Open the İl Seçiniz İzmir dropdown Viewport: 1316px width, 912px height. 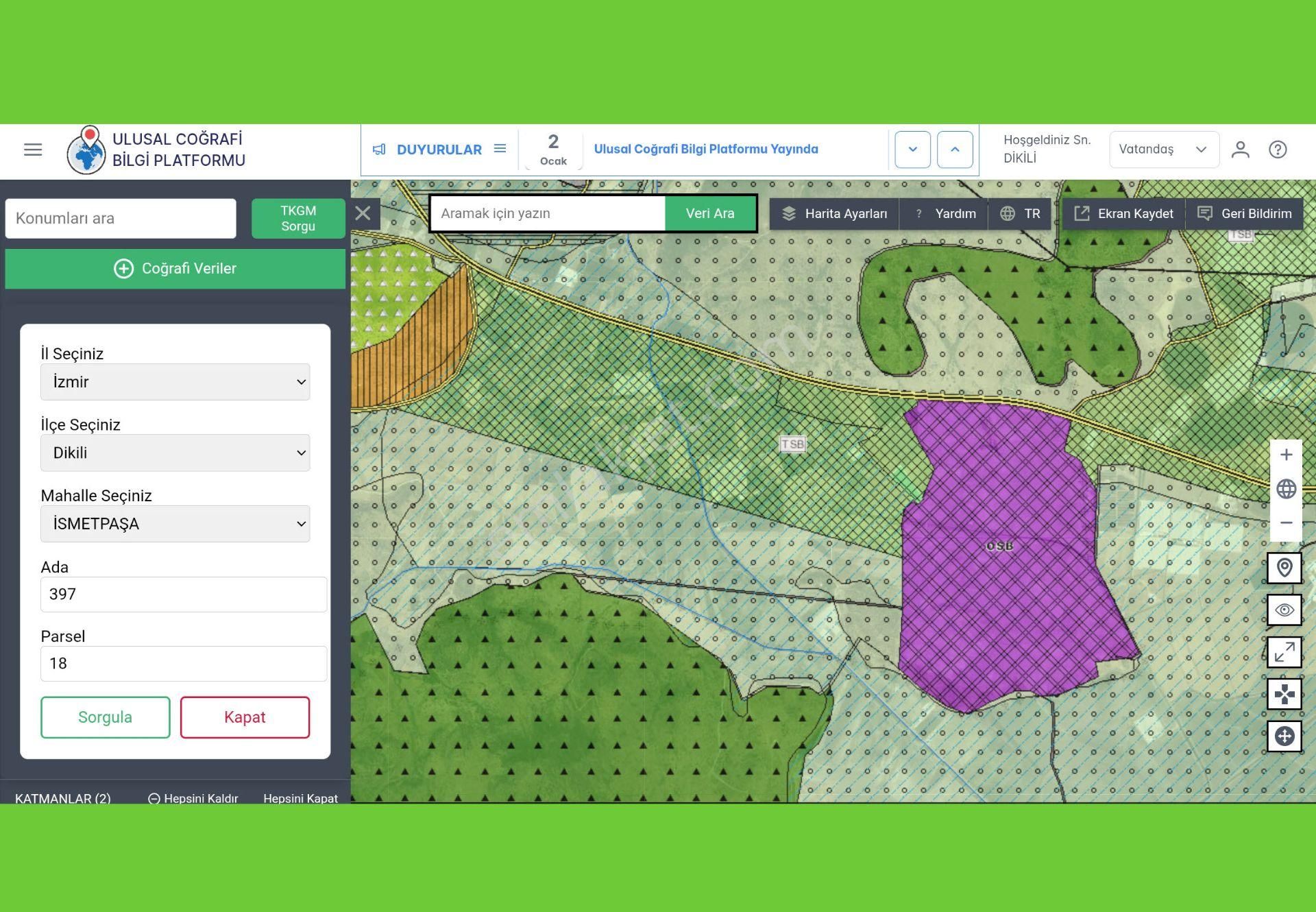[x=175, y=382]
